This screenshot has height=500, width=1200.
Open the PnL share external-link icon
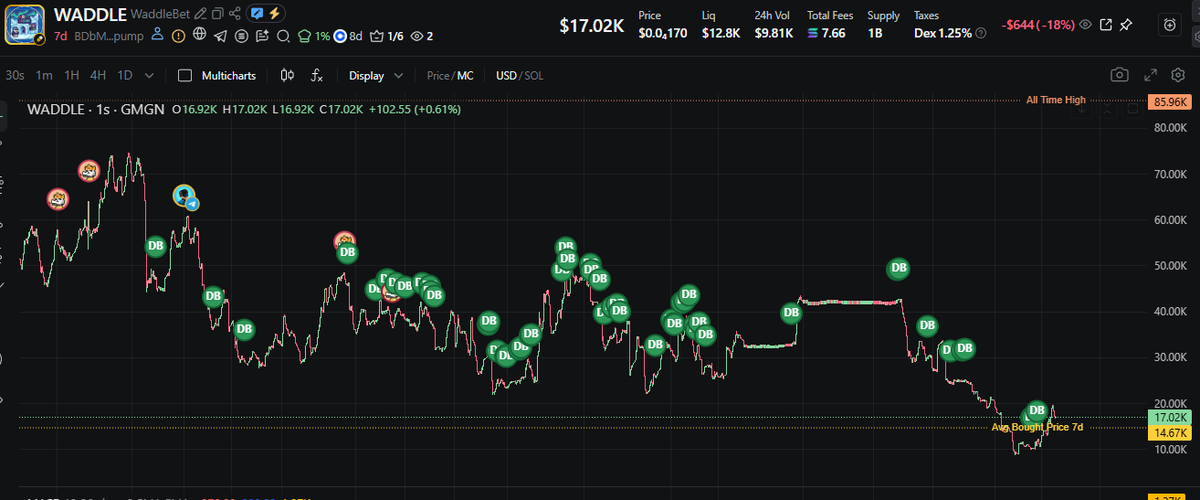(x=1106, y=24)
